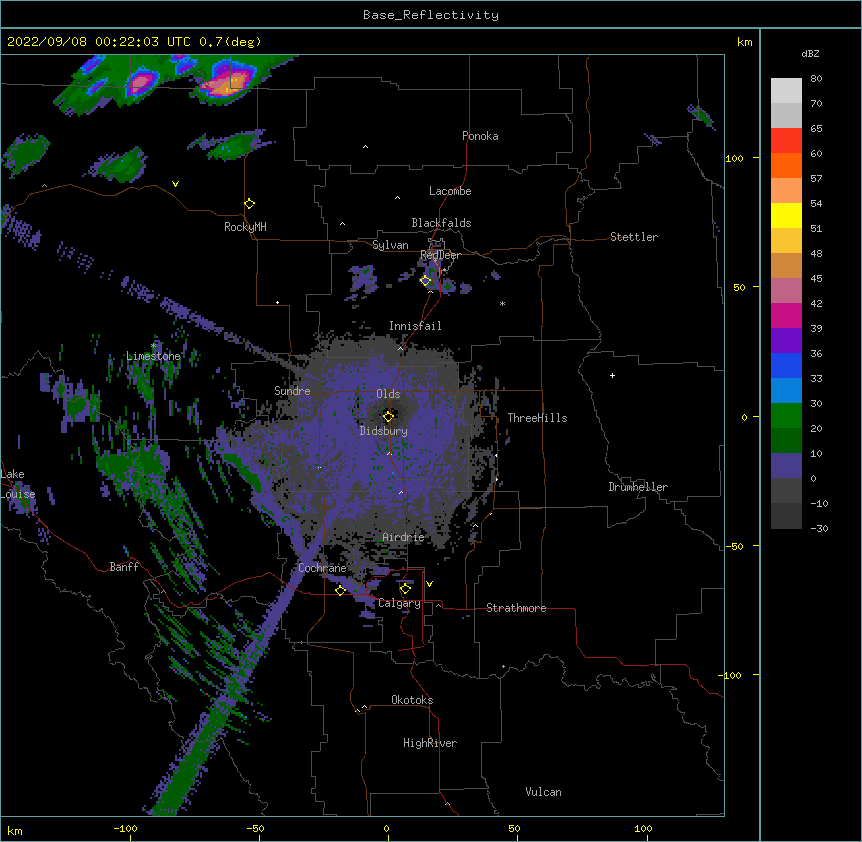Click the Strathmore city label

[x=516, y=608]
